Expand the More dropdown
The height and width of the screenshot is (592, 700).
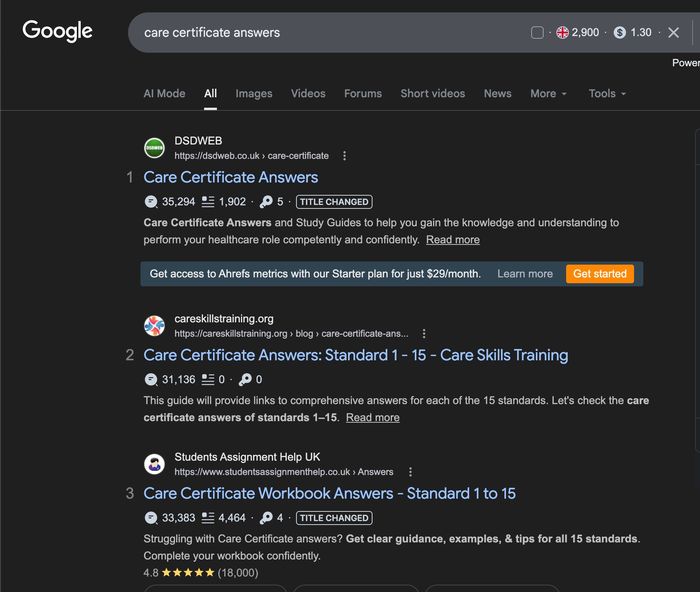548,94
